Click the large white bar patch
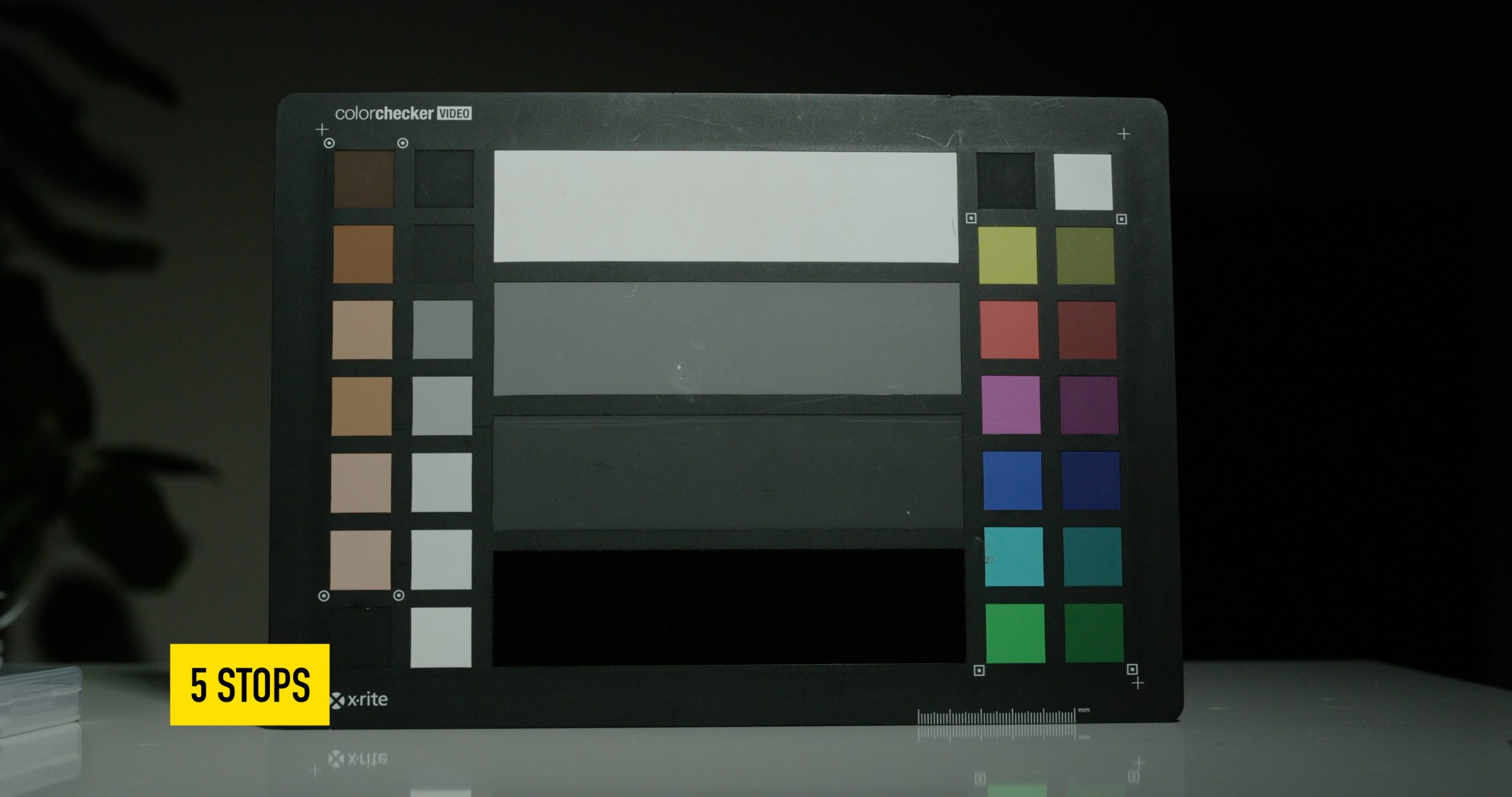1512x797 pixels. 725,206
